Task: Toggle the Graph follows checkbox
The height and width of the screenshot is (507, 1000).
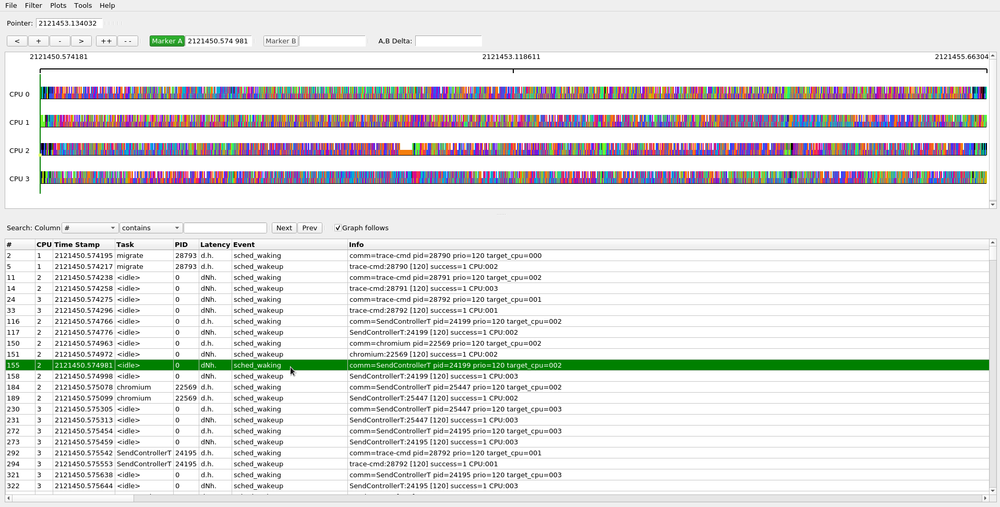Action: [338, 228]
